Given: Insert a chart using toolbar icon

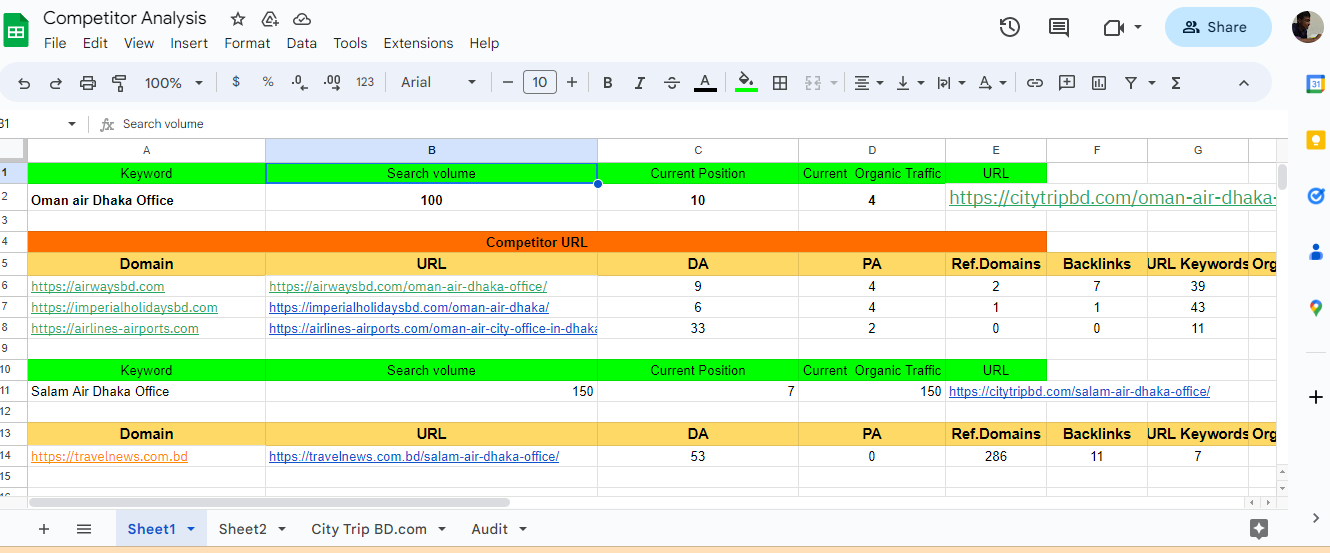Looking at the screenshot, I should pos(1099,83).
